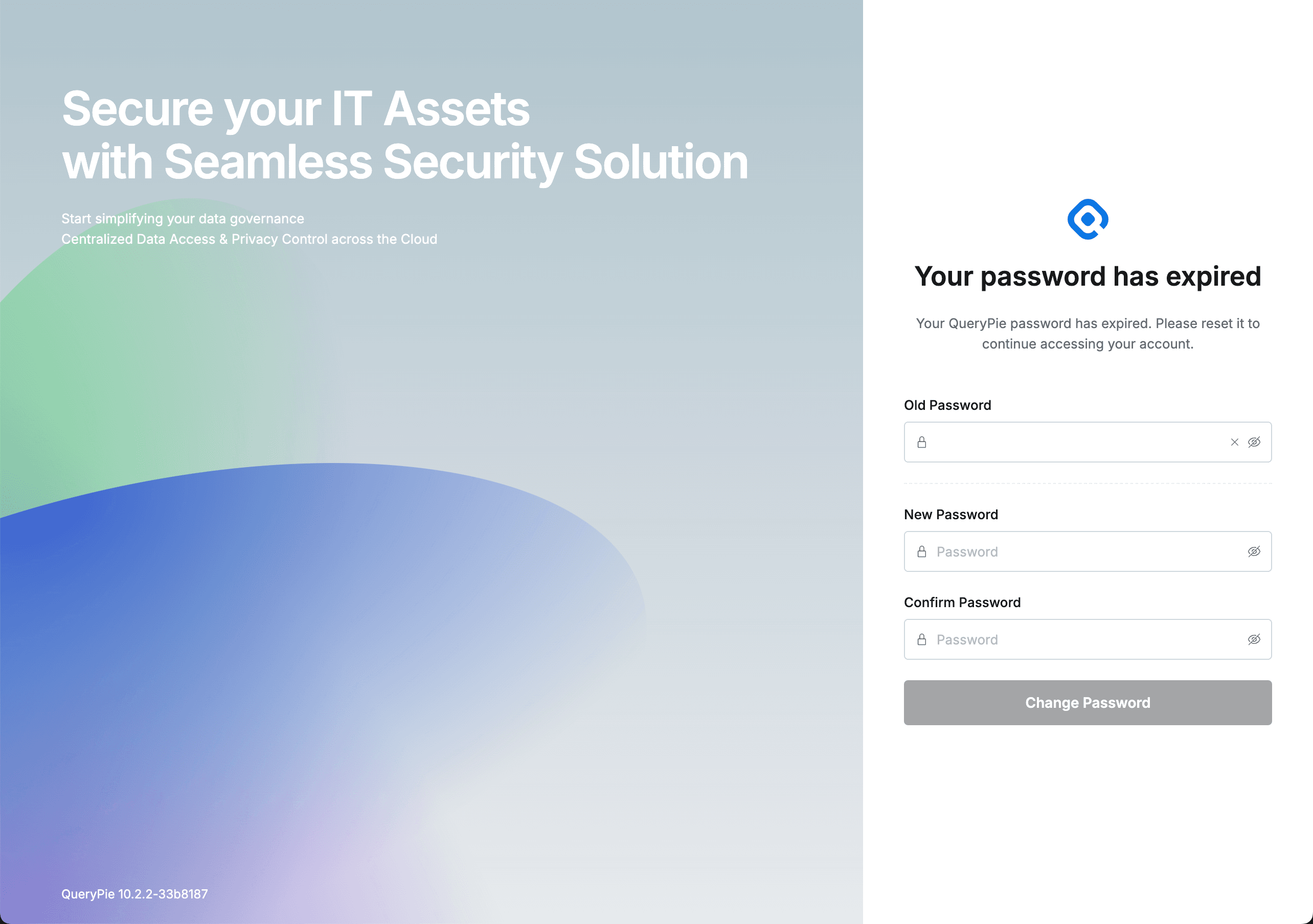This screenshot has height=924, width=1313.
Task: Select the heading Your password has expired
Action: [x=1088, y=276]
